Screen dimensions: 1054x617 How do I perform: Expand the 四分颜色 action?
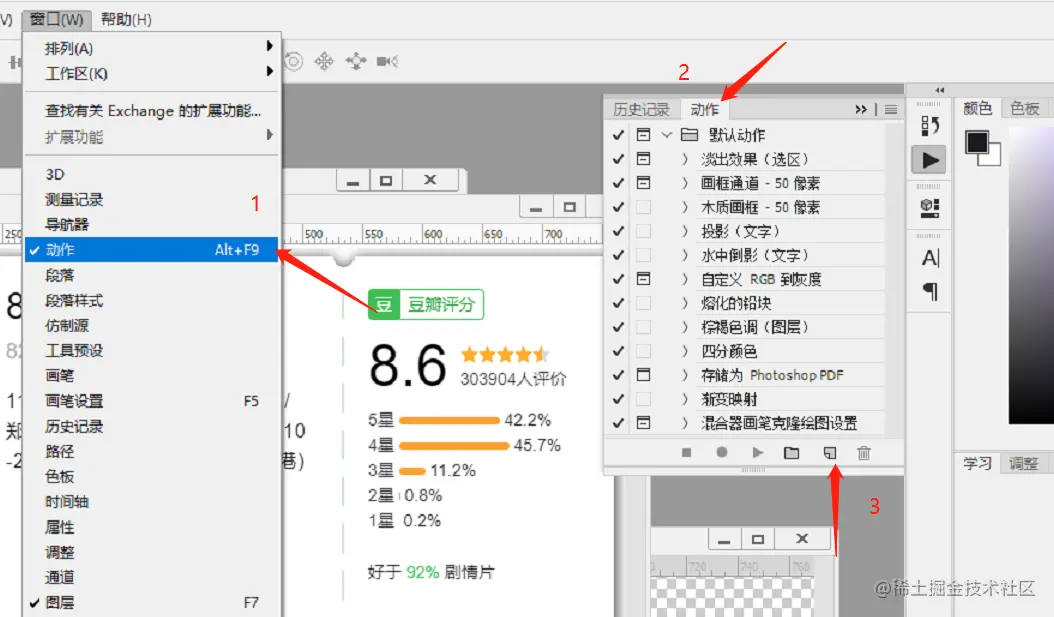tap(685, 351)
